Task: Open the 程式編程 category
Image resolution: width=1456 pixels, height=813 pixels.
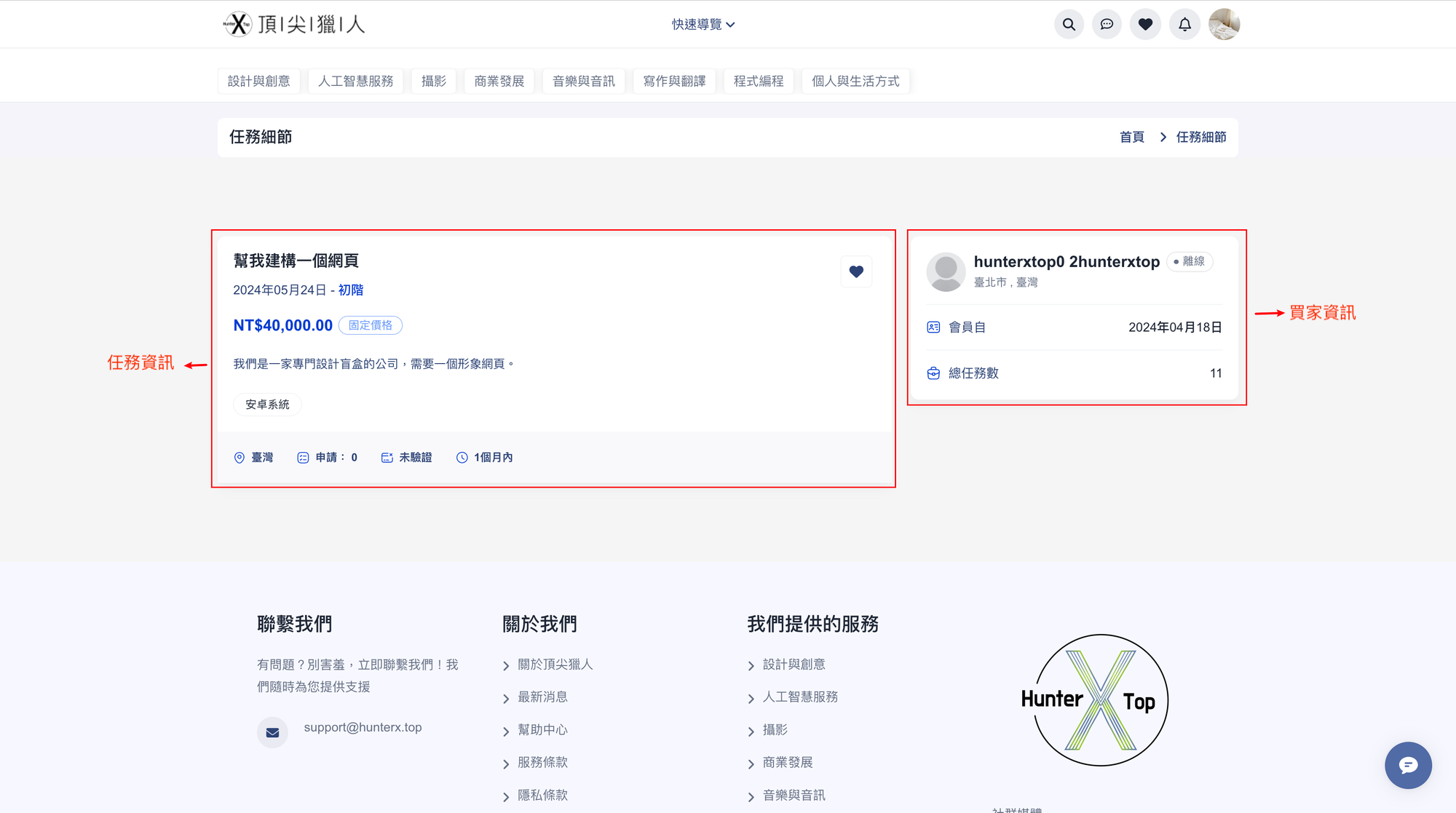Action: 758,82
